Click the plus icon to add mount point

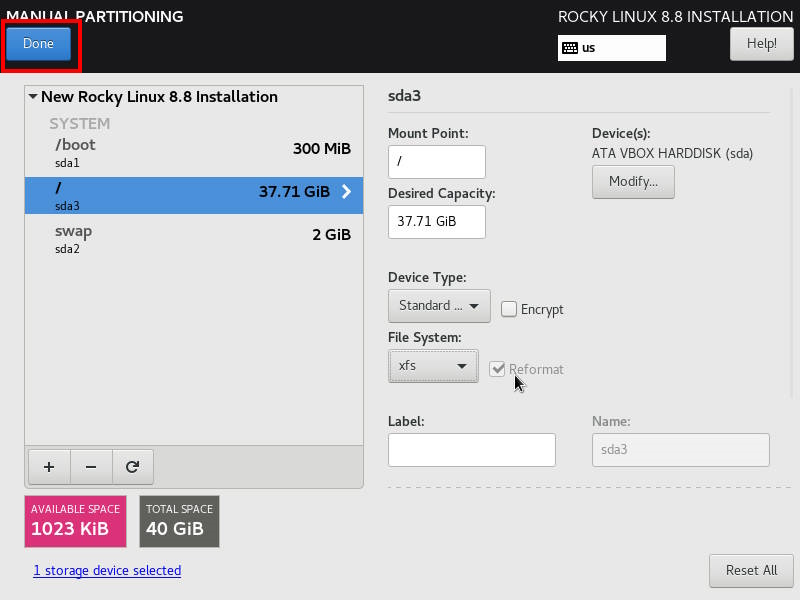click(x=49, y=467)
